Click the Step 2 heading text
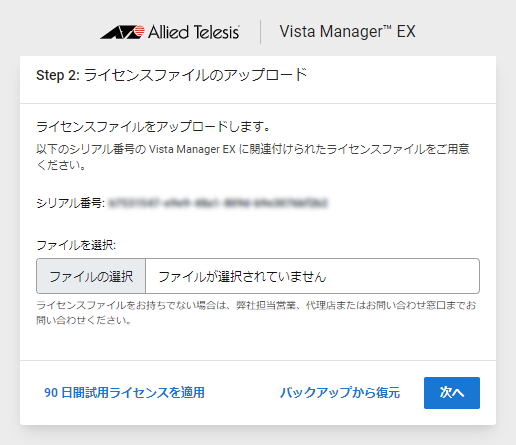Viewport: 516px width, 445px height. (x=172, y=75)
